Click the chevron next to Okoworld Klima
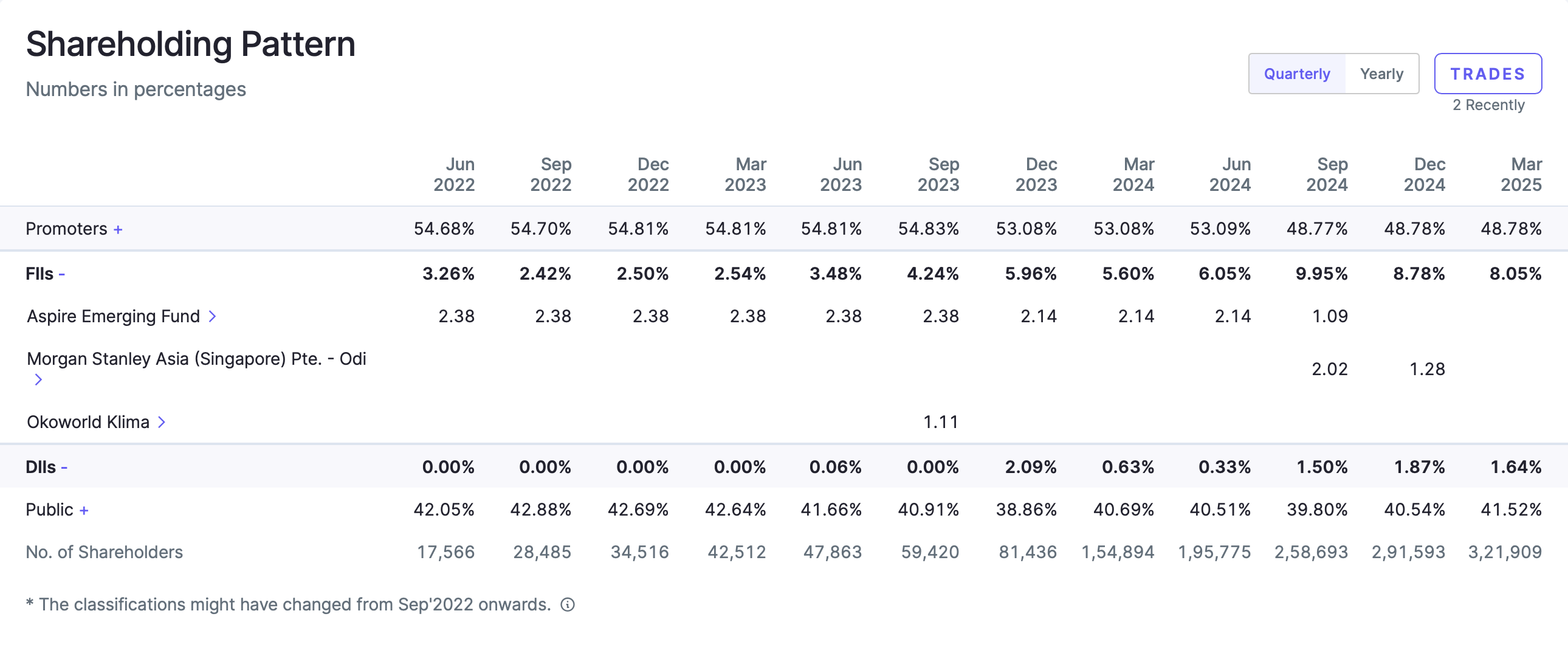The image size is (1568, 653). 161,421
